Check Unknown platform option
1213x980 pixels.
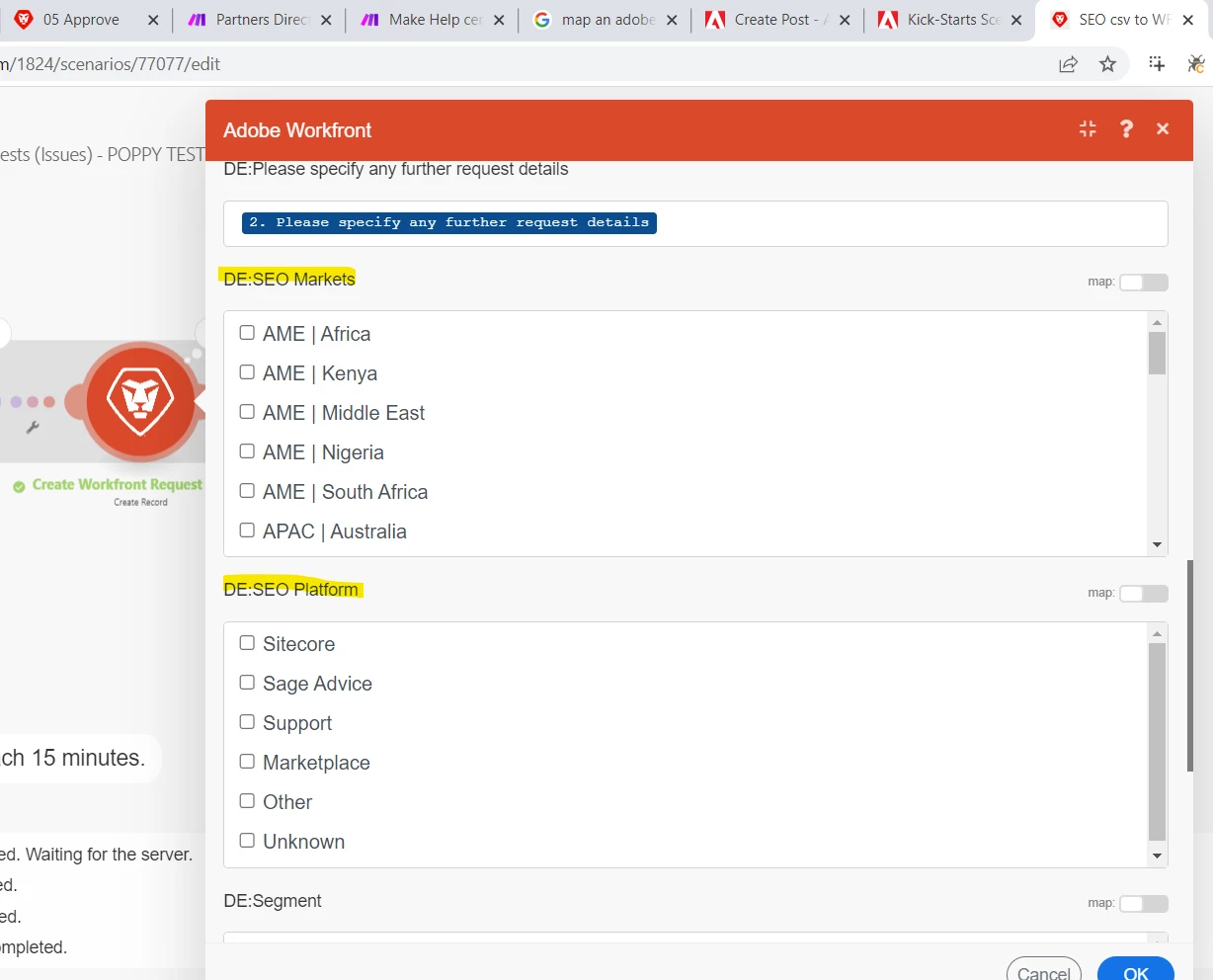point(247,841)
